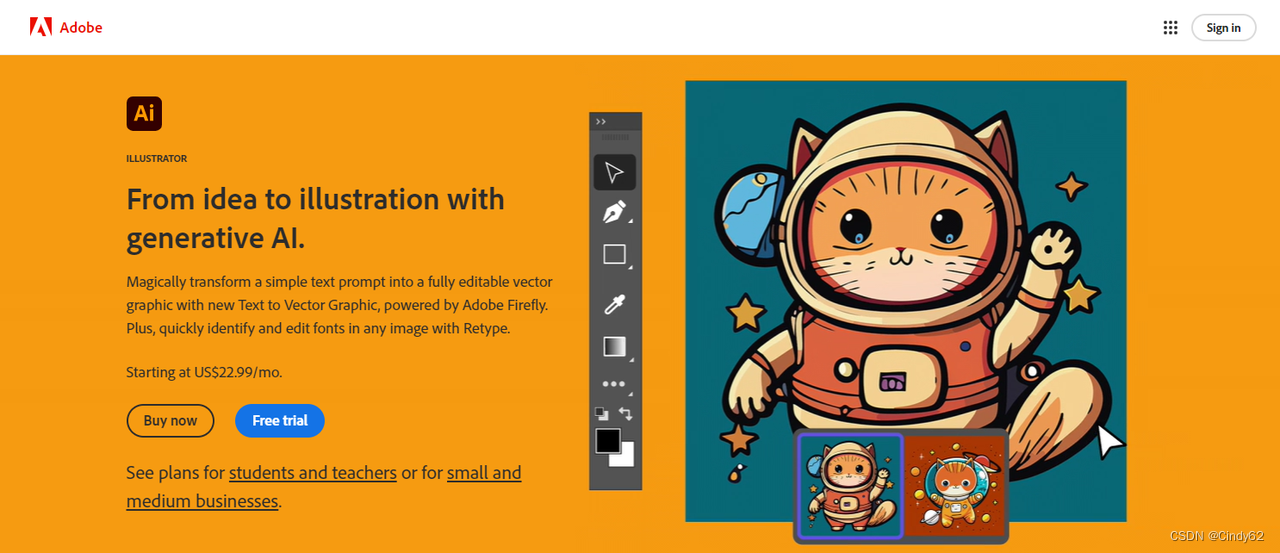This screenshot has height=553, width=1280.
Task: Open the apps grid menu
Action: coord(1170,27)
